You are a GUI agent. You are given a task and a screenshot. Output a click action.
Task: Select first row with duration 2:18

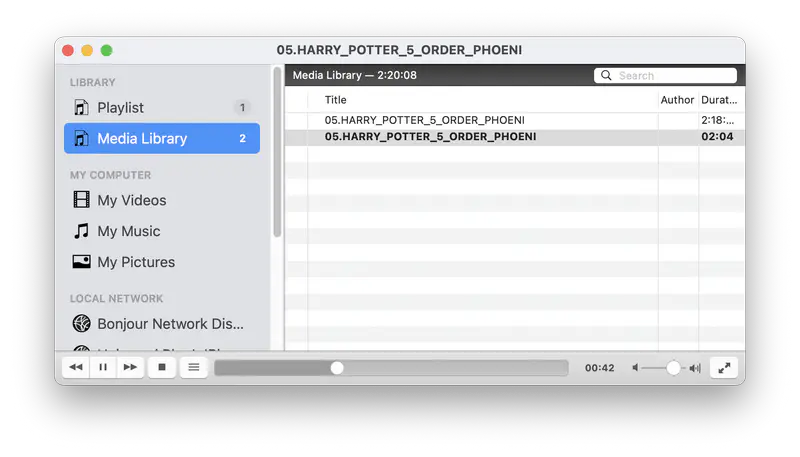coord(514,120)
